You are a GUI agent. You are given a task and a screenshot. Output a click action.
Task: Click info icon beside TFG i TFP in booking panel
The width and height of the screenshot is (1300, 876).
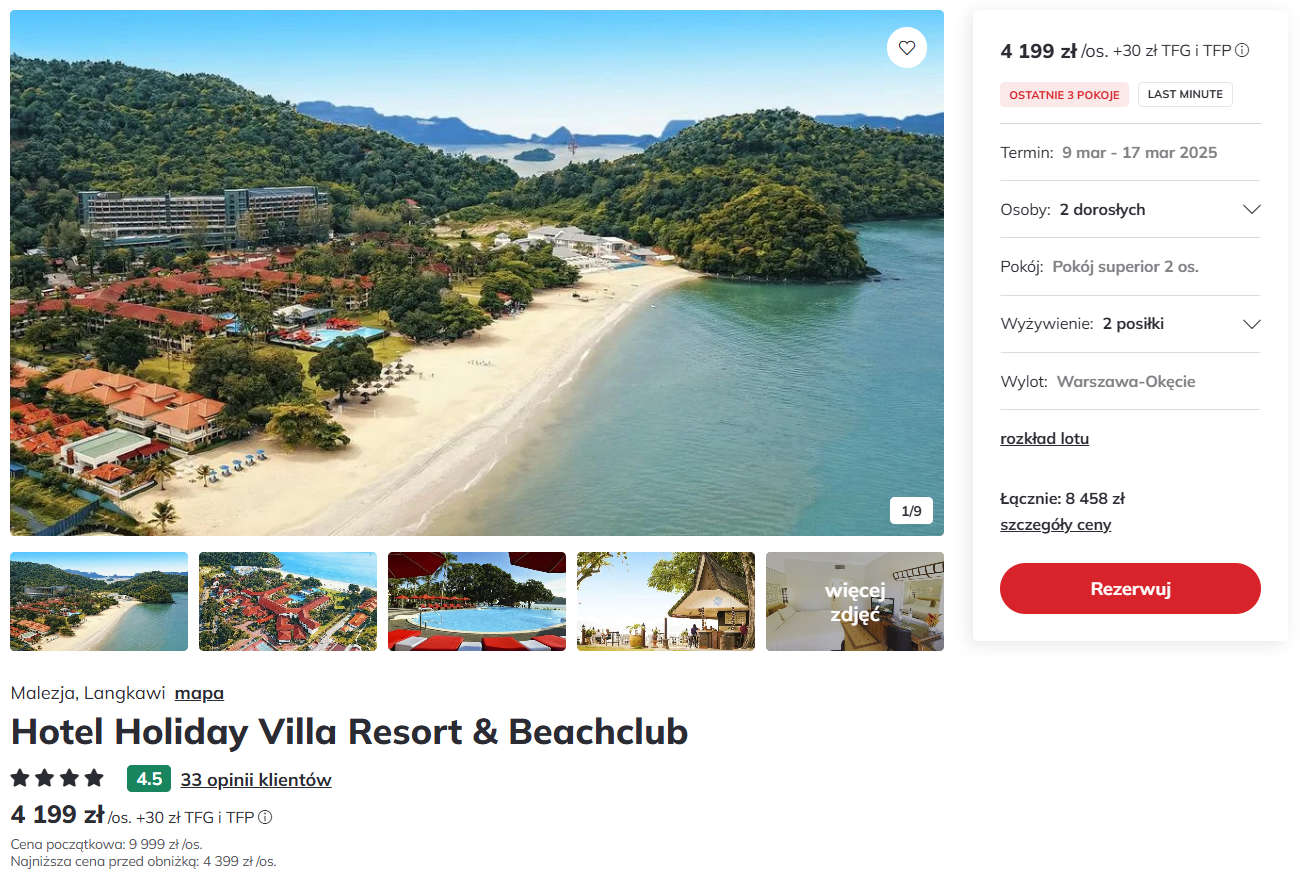(1242, 50)
